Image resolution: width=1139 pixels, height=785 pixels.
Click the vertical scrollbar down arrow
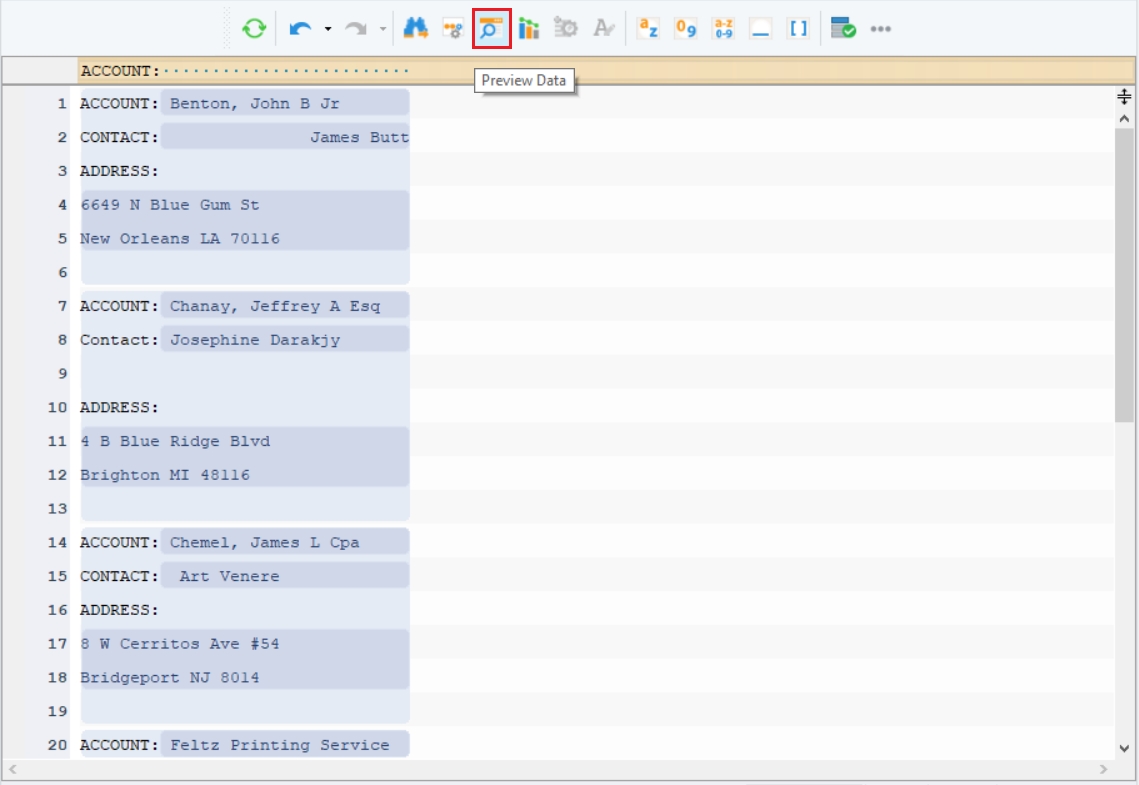[1124, 748]
